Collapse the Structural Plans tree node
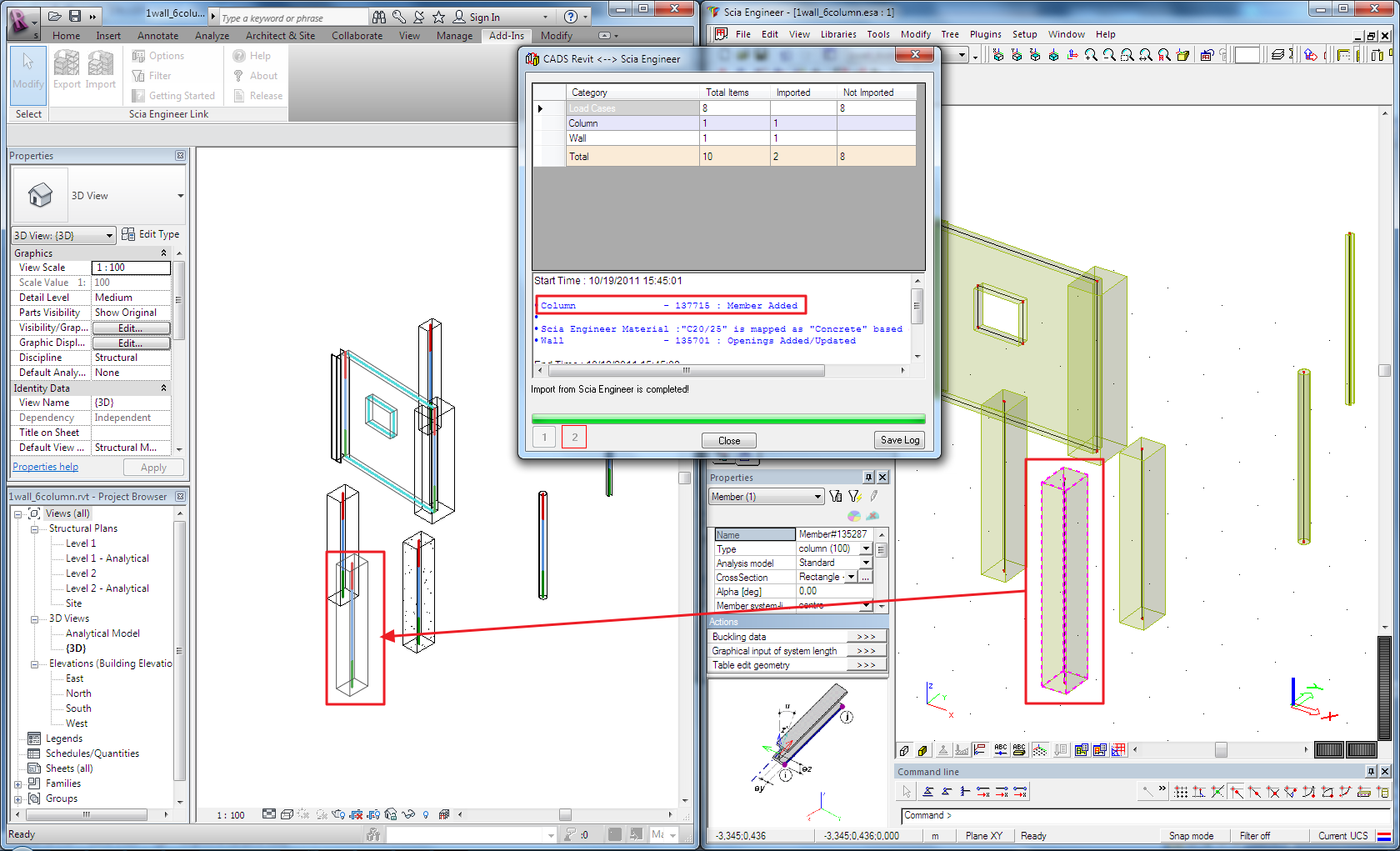Image resolution: width=1400 pixels, height=851 pixels. click(35, 529)
